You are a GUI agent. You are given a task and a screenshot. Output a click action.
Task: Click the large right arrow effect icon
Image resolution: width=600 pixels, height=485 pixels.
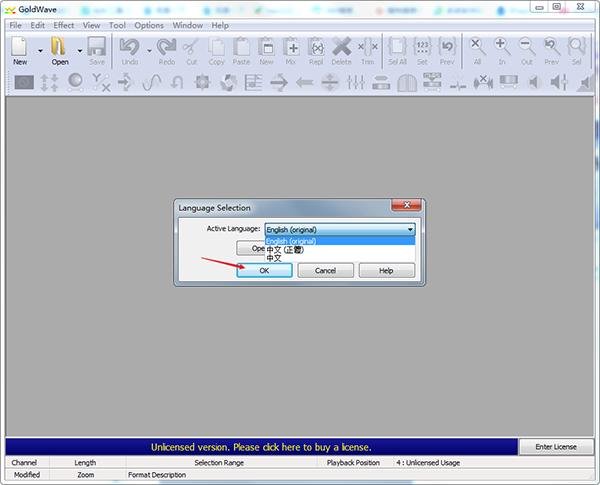coord(279,82)
